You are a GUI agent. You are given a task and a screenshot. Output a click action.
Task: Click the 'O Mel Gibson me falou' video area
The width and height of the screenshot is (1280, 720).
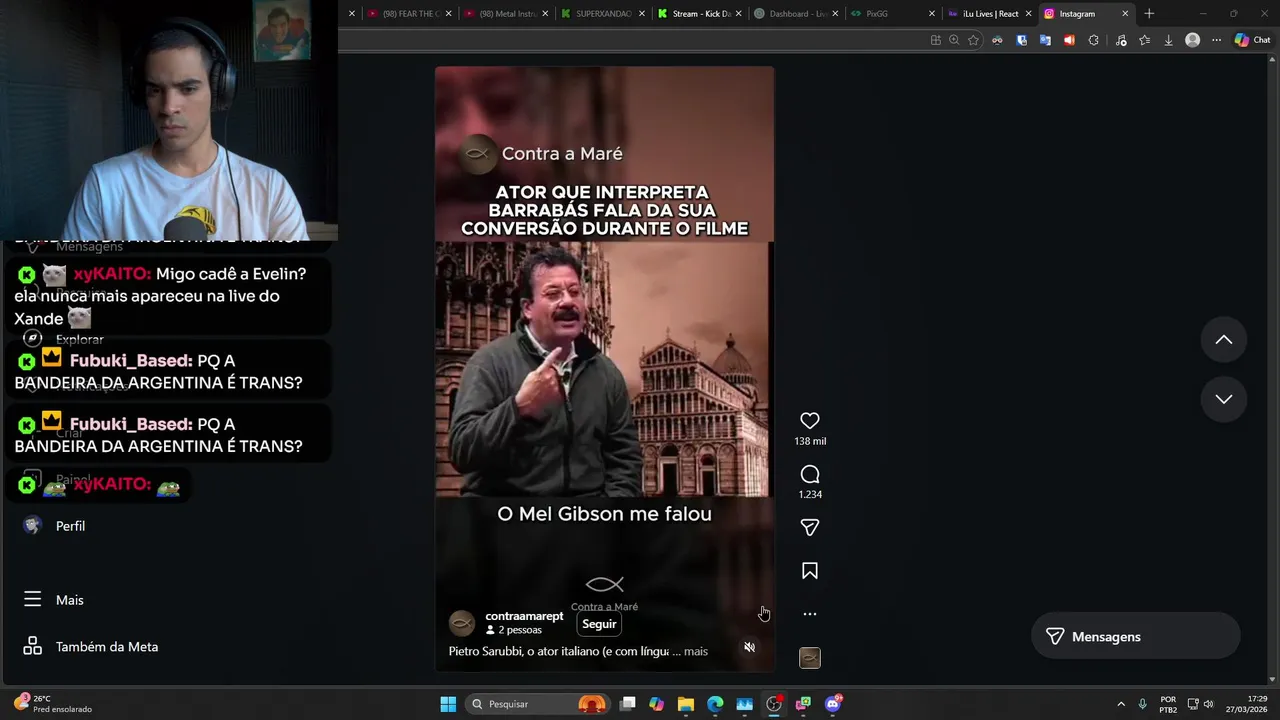pyautogui.click(x=604, y=514)
